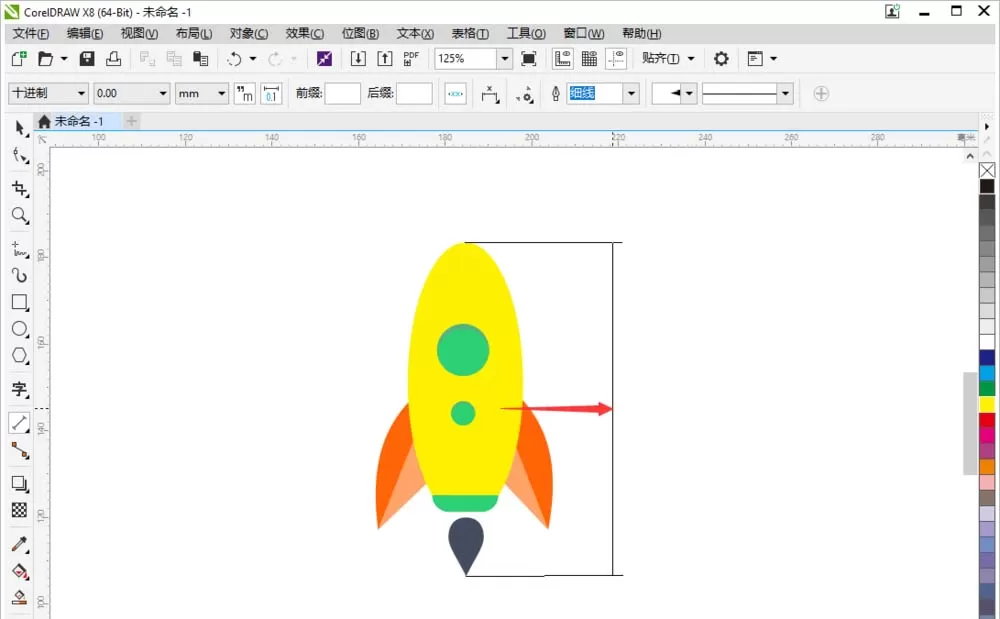The image size is (1000, 619).
Task: Toggle grid display
Action: (x=589, y=59)
